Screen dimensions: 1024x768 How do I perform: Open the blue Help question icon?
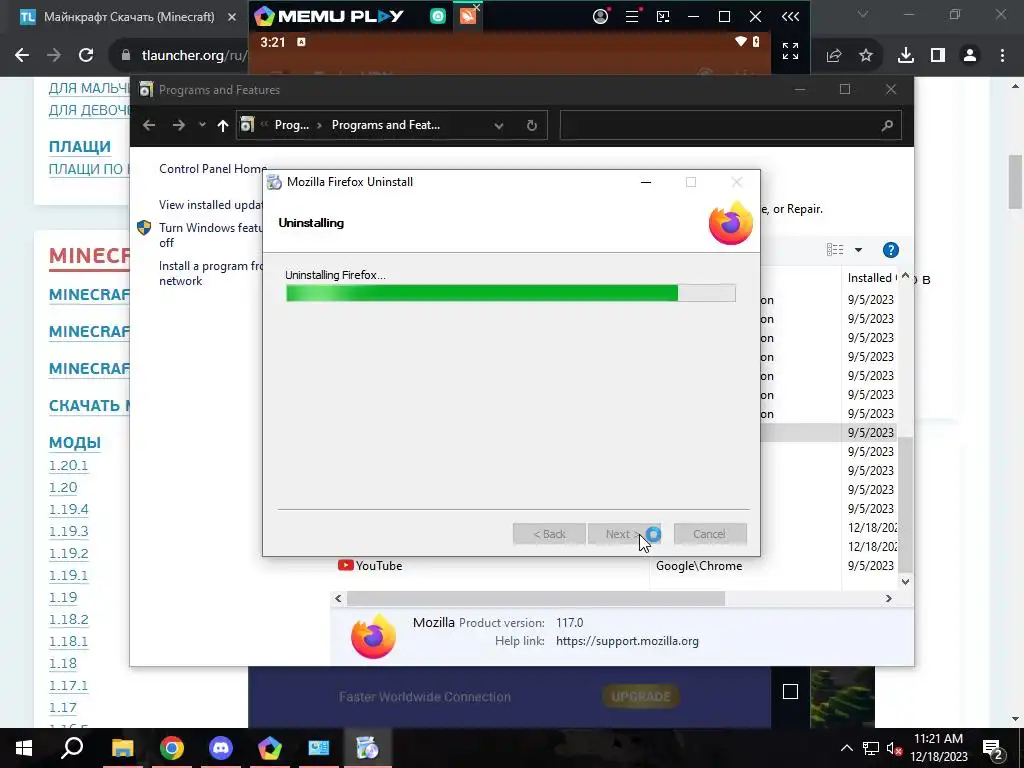890,249
